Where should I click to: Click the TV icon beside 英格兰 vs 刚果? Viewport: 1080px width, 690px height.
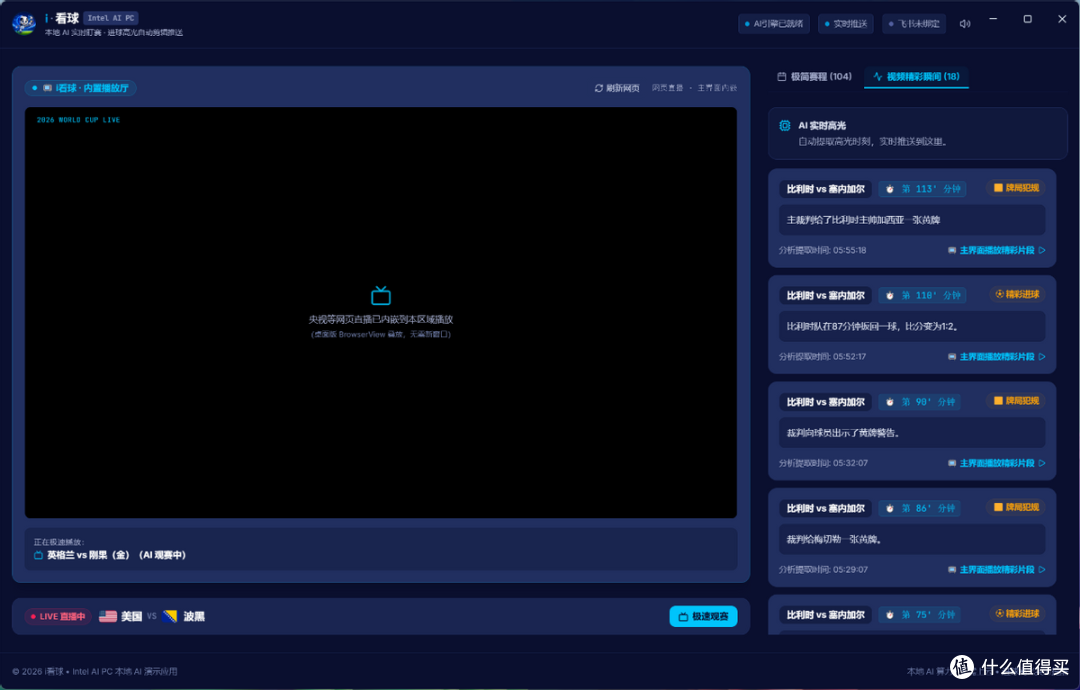[39, 555]
